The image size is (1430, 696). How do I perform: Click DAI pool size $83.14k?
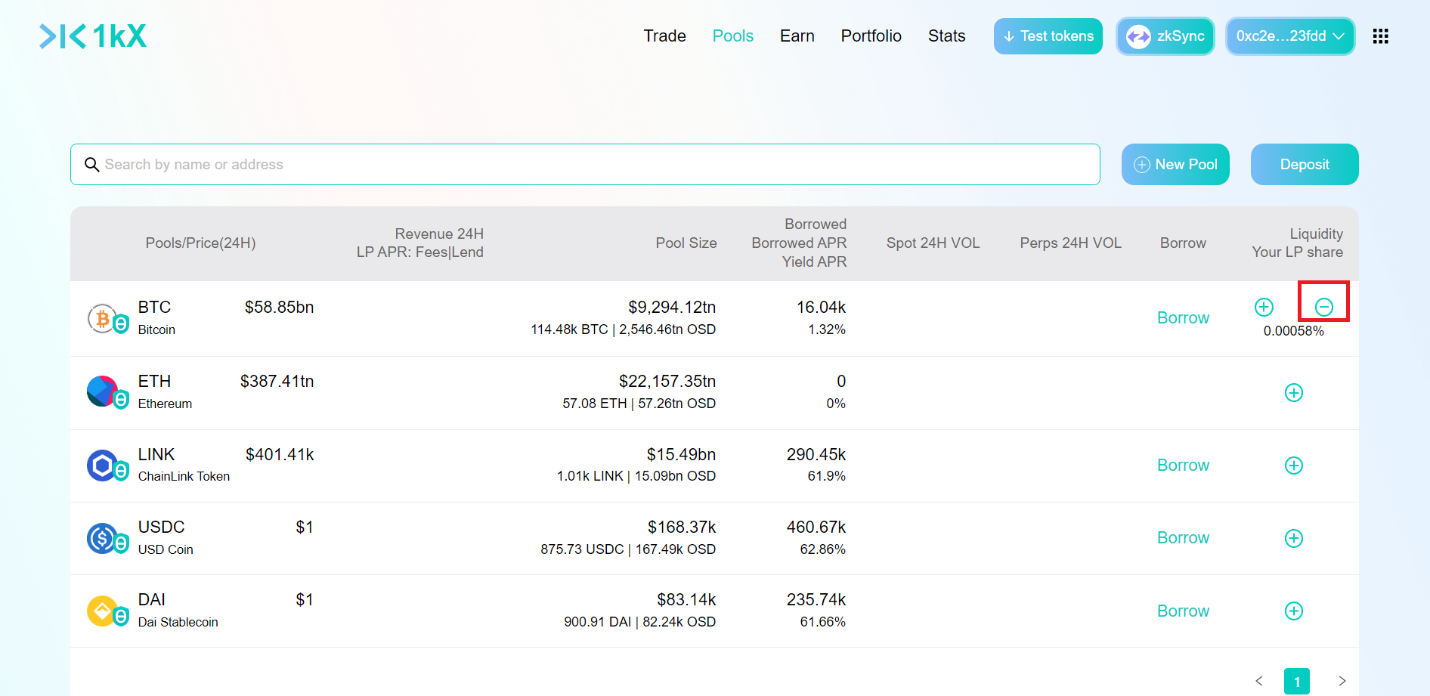[x=686, y=600]
